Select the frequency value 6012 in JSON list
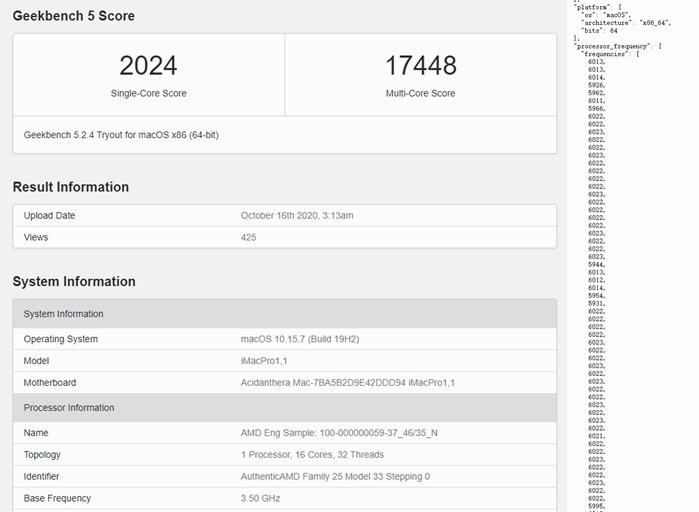The height and width of the screenshot is (512, 699). pyautogui.click(x=596, y=280)
